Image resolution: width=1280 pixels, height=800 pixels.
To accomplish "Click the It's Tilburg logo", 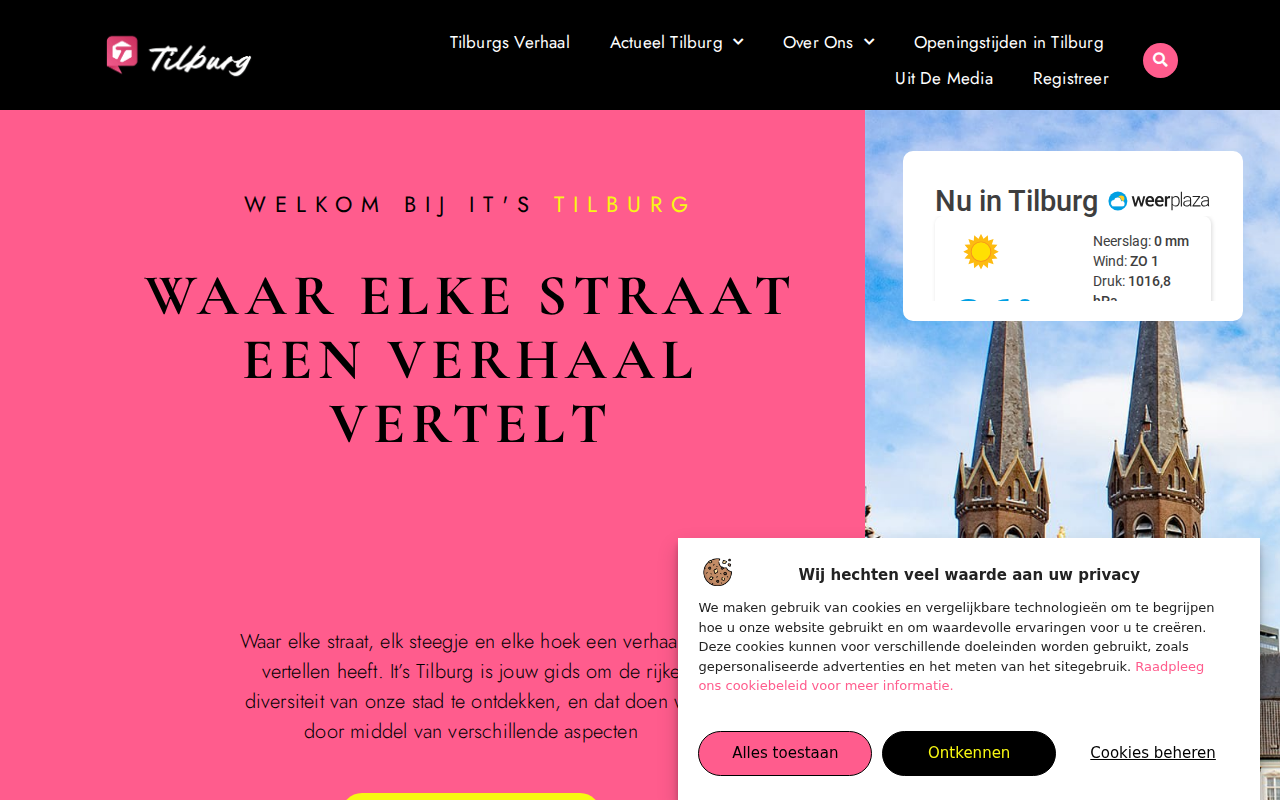I will coord(179,56).
